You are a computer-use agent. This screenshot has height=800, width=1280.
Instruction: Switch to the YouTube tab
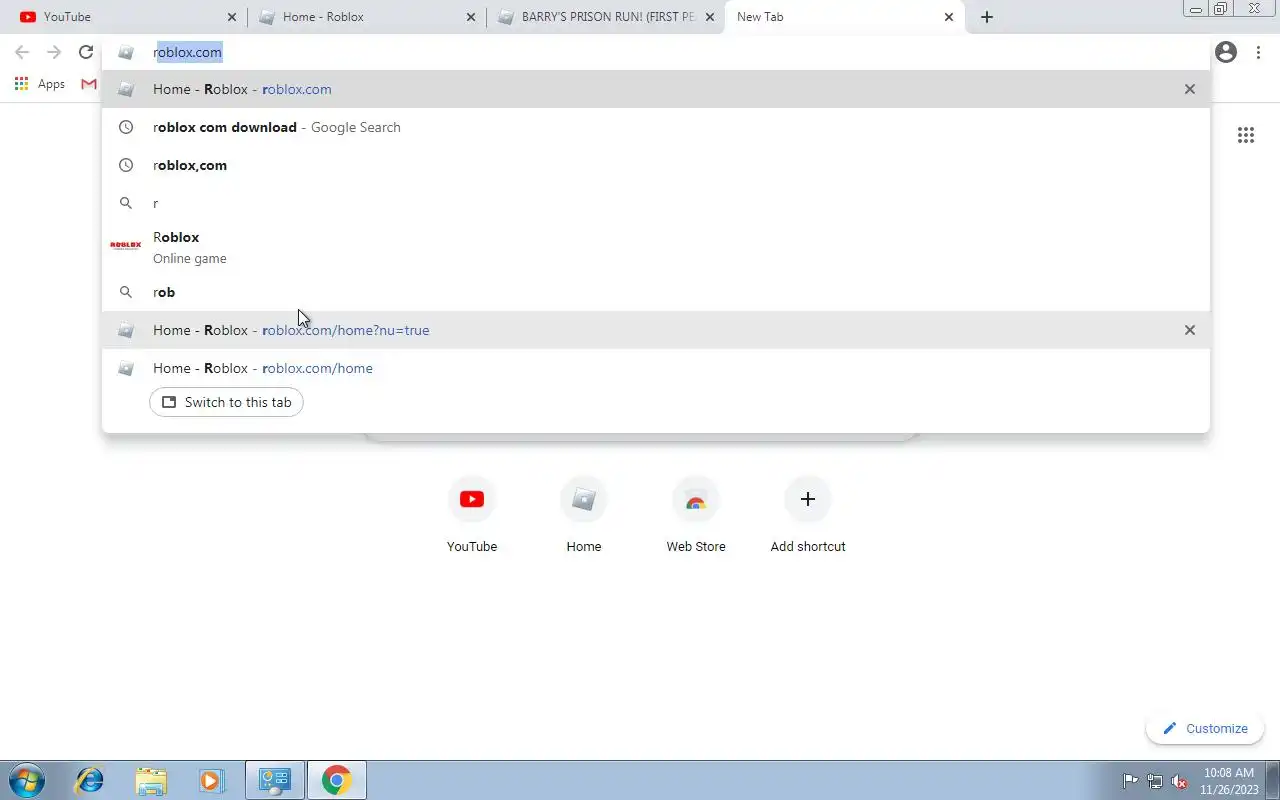click(x=124, y=17)
